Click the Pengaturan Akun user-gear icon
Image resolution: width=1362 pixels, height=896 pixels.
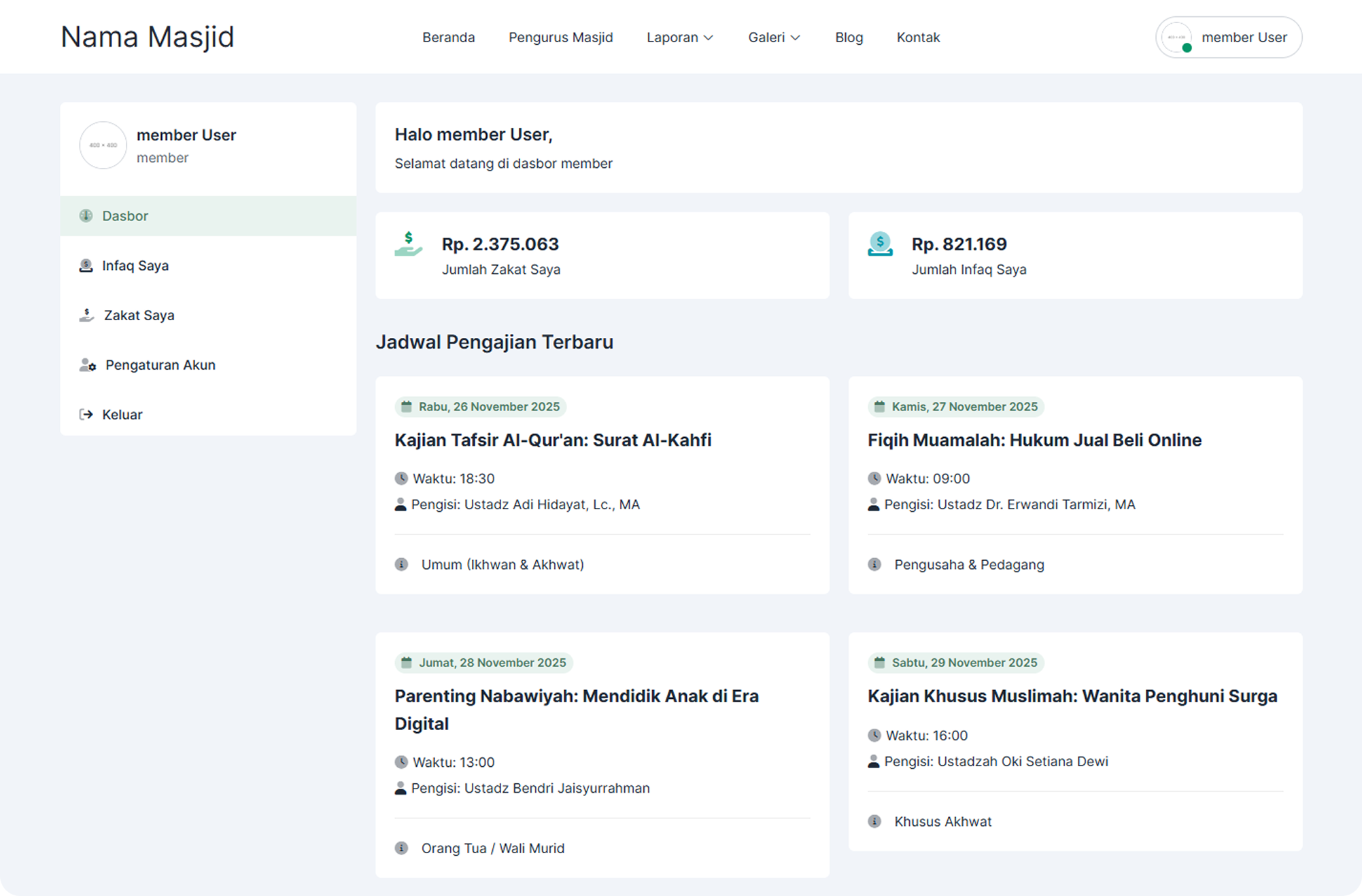87,365
